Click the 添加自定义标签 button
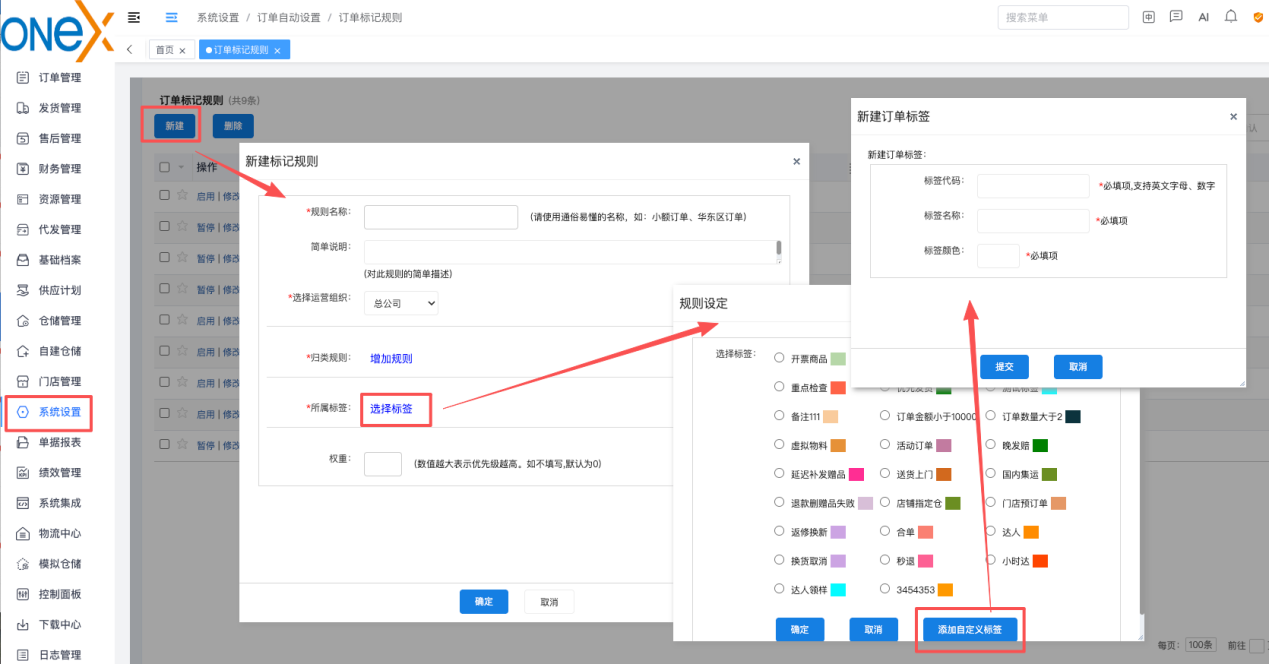Image resolution: width=1269 pixels, height=664 pixels. coord(969,629)
